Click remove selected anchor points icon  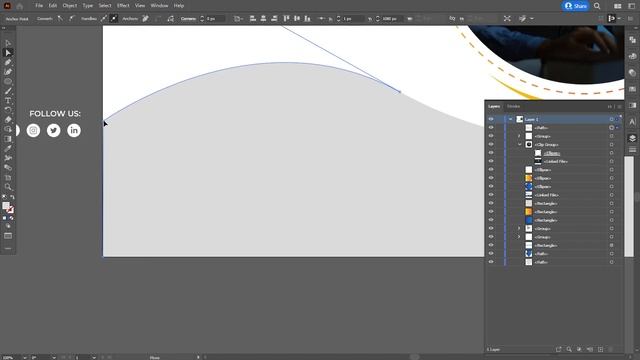tap(145, 18)
